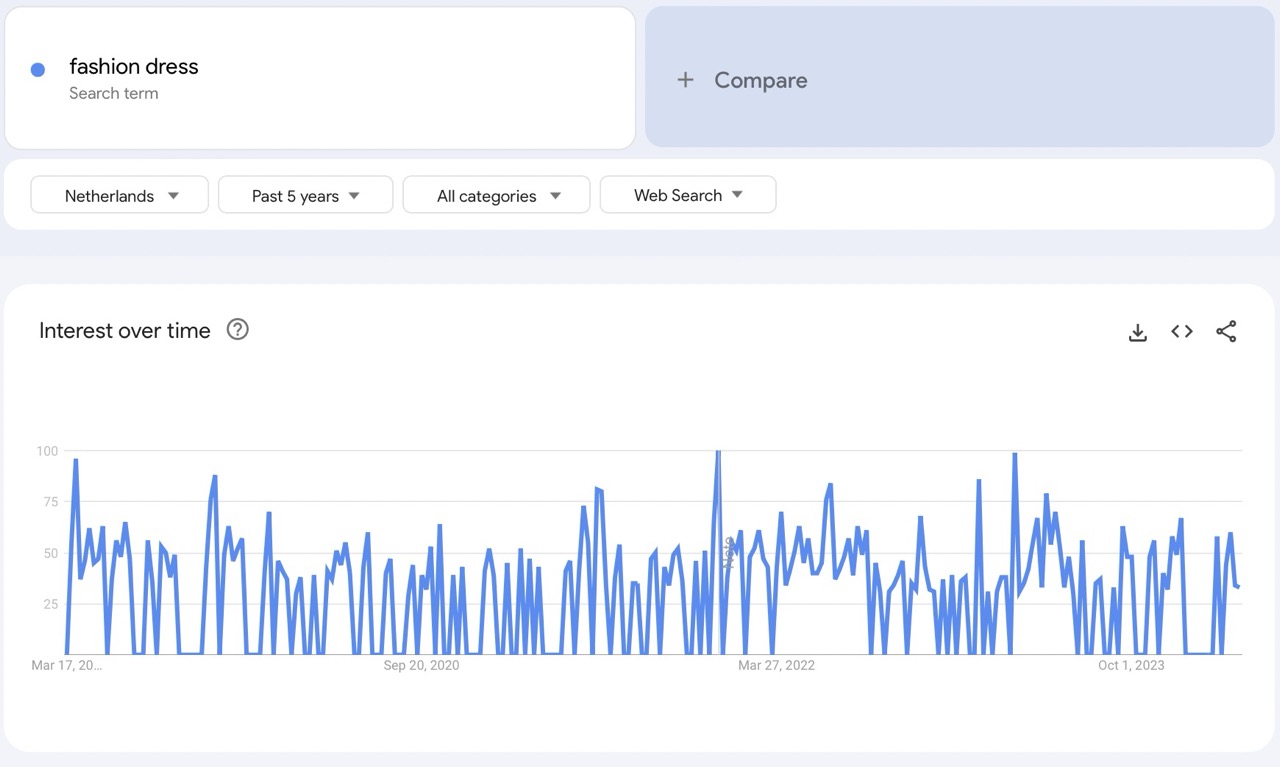Open the Netherlands region dropdown
Screen dimensions: 1280x767
120,195
